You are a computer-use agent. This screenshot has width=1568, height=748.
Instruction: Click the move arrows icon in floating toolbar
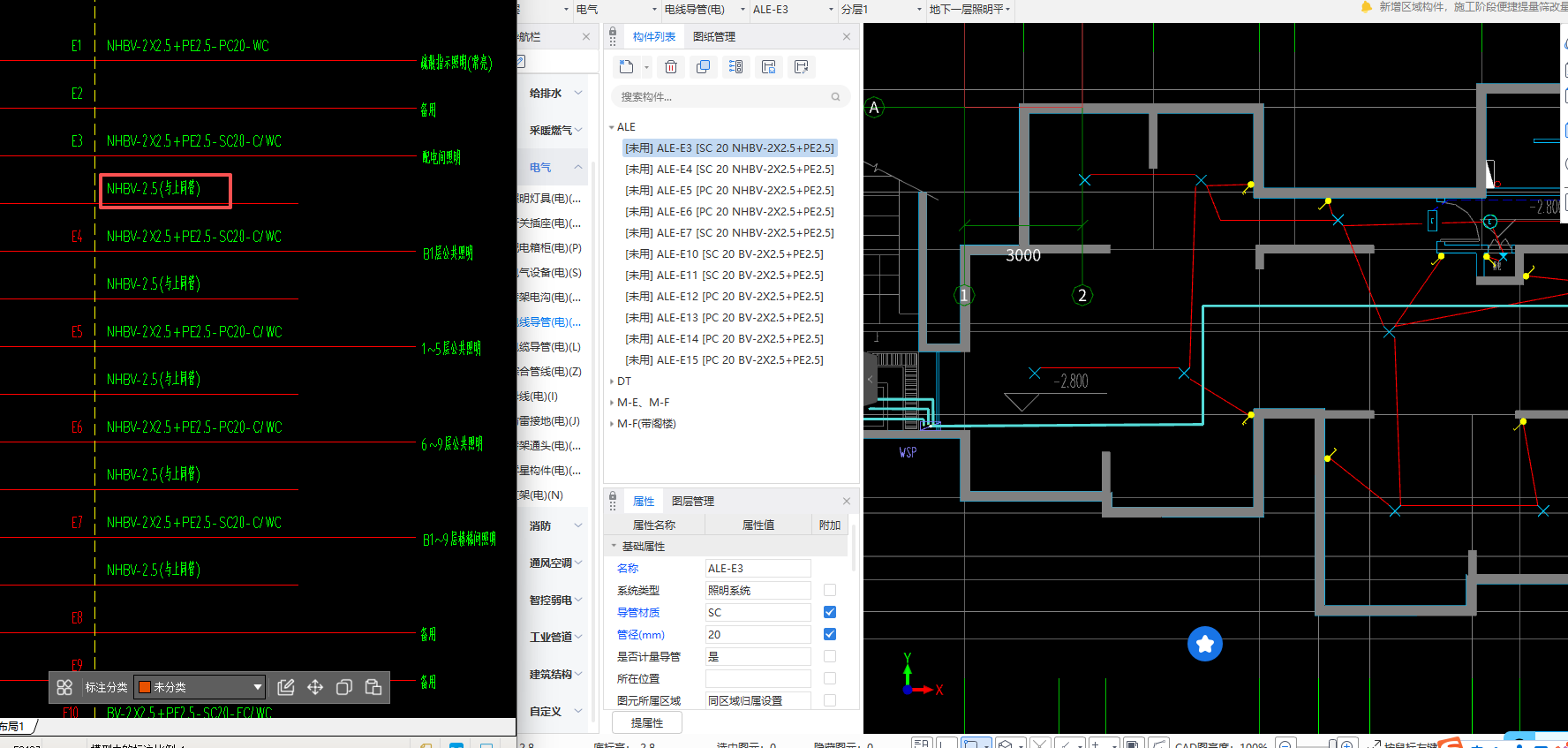pos(315,687)
